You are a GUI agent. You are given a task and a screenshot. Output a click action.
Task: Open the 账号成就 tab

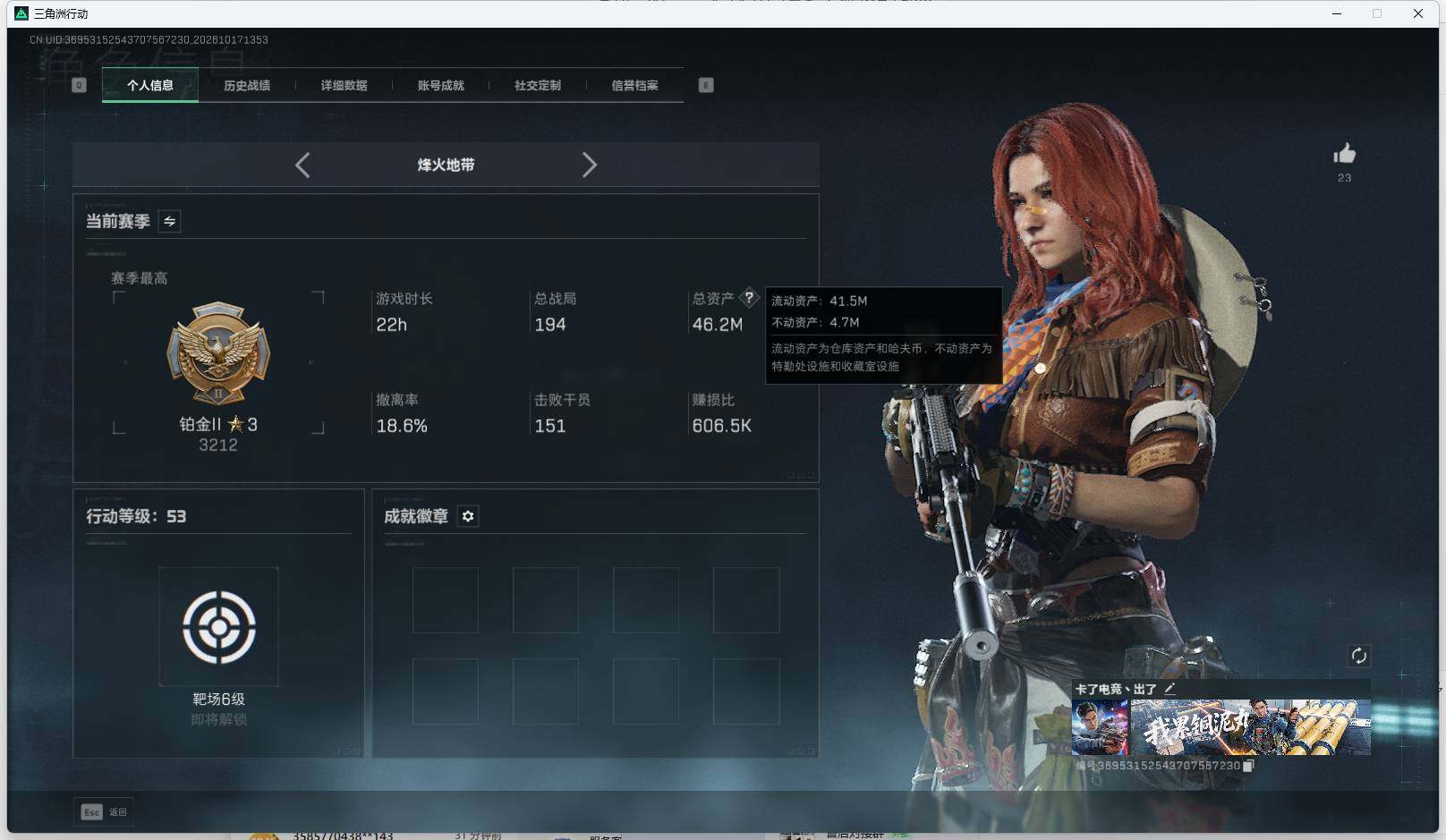[x=441, y=85]
